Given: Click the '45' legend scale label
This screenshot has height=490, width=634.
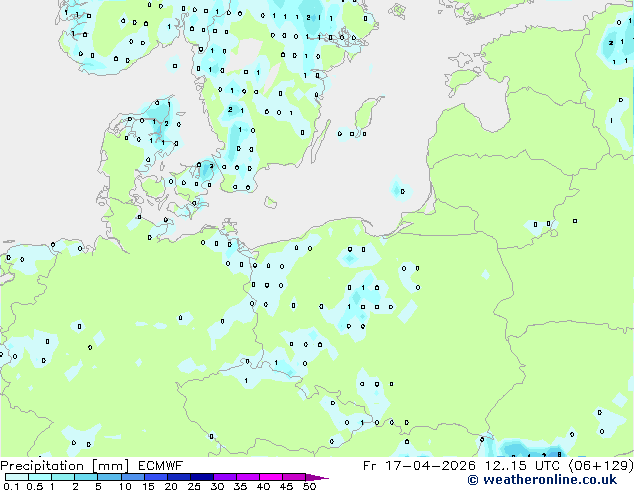Looking at the screenshot, I should [286, 486].
